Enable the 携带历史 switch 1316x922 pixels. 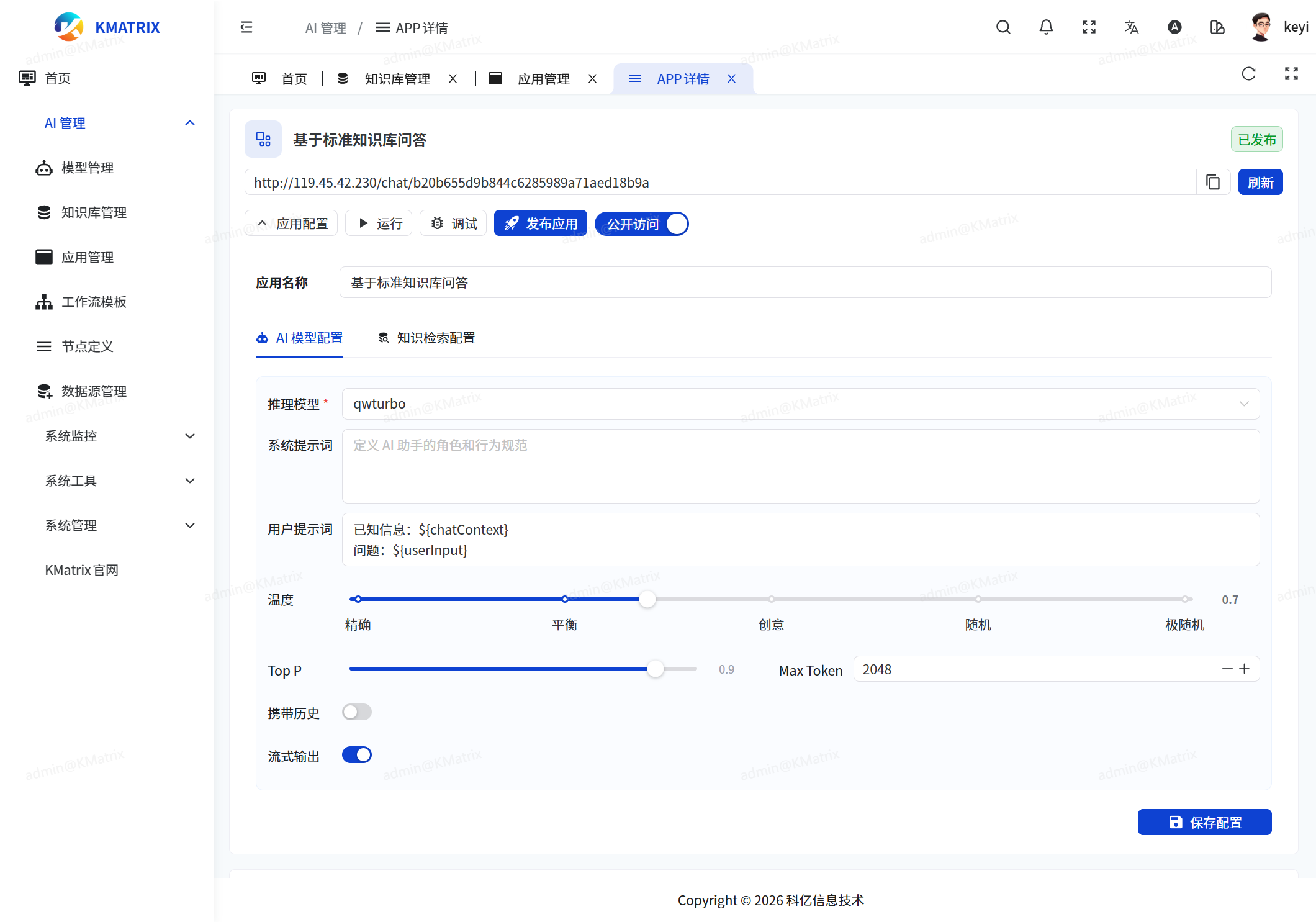(x=357, y=712)
